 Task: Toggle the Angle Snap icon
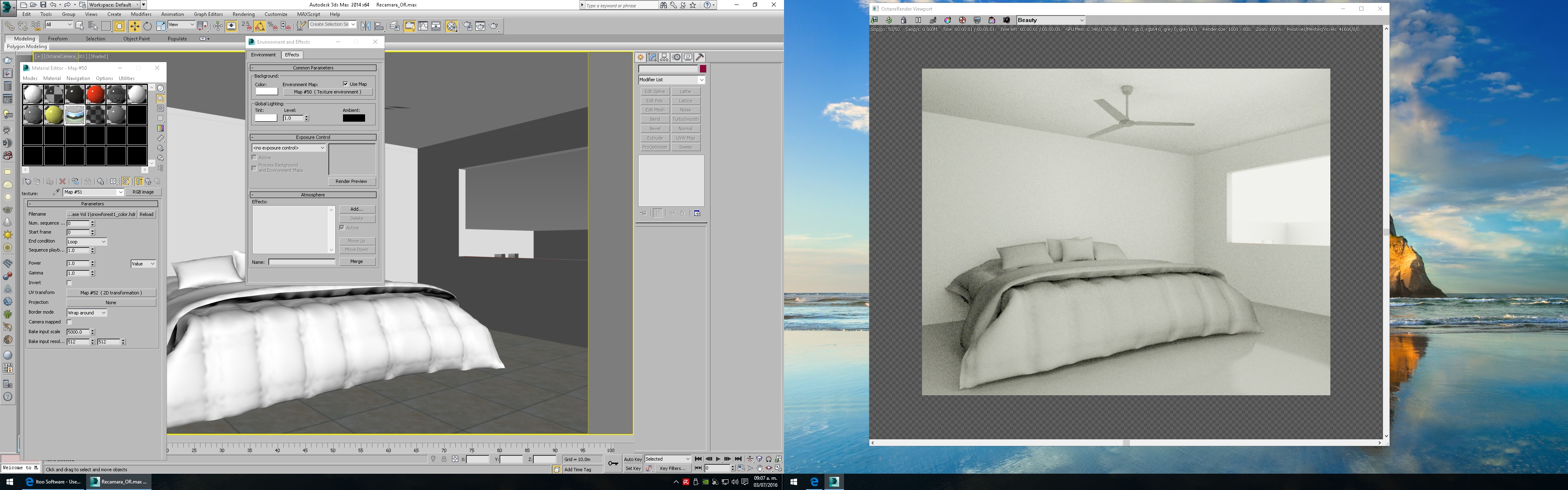pos(259,26)
